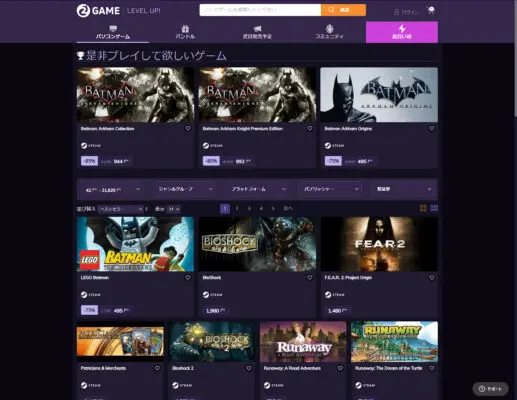Go to page 2 of results
517x400 pixels.
[237, 209]
